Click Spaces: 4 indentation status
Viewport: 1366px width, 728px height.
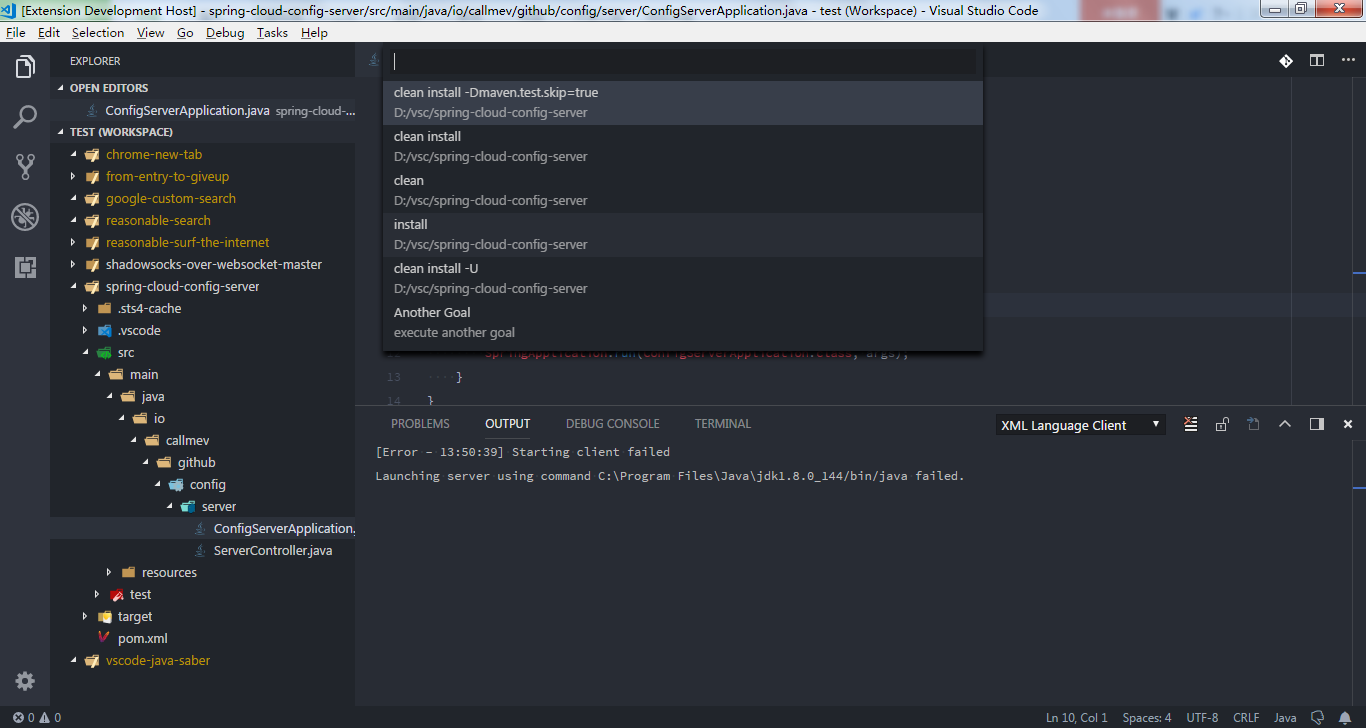(1147, 718)
